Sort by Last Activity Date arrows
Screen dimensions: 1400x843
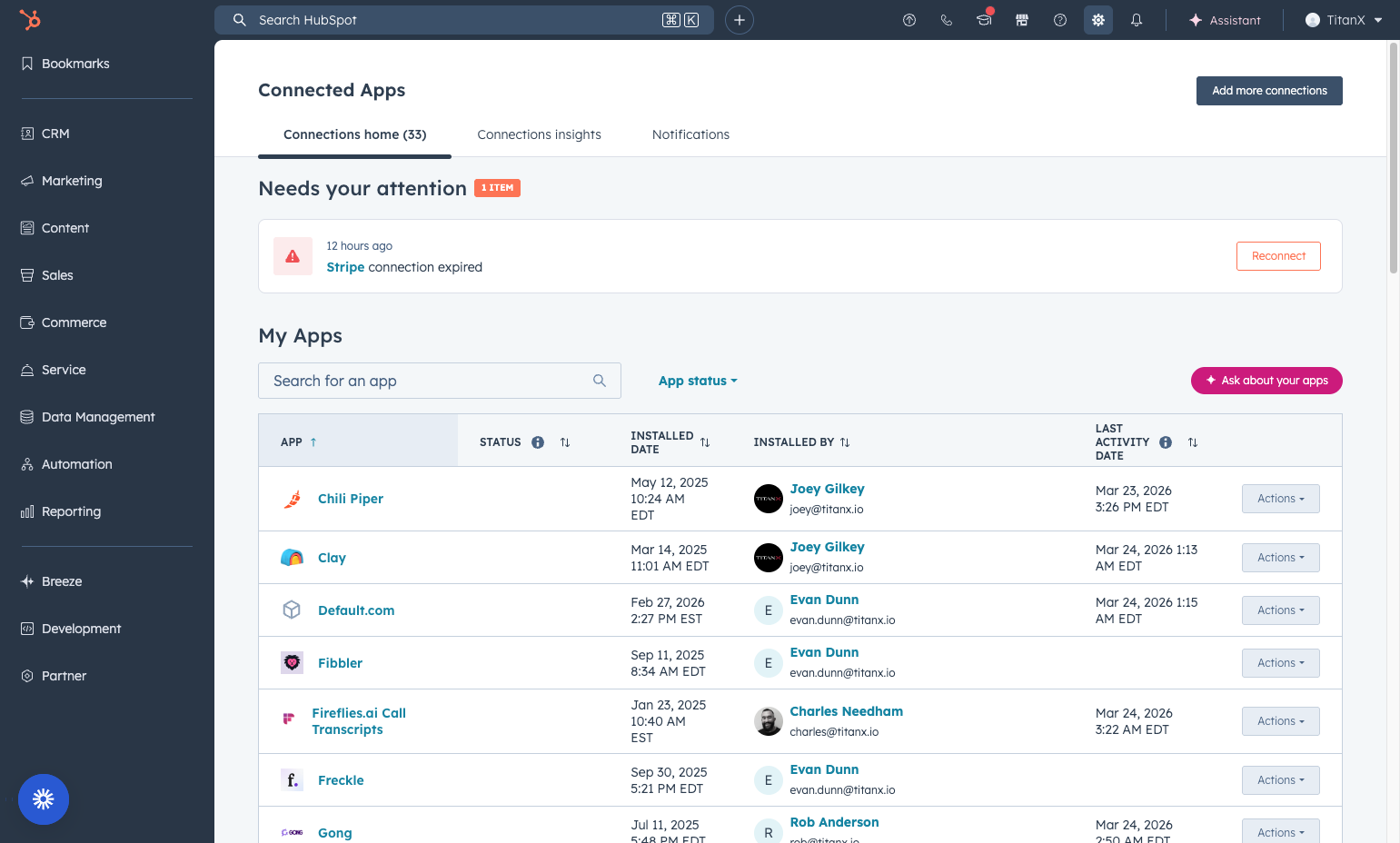1193,442
